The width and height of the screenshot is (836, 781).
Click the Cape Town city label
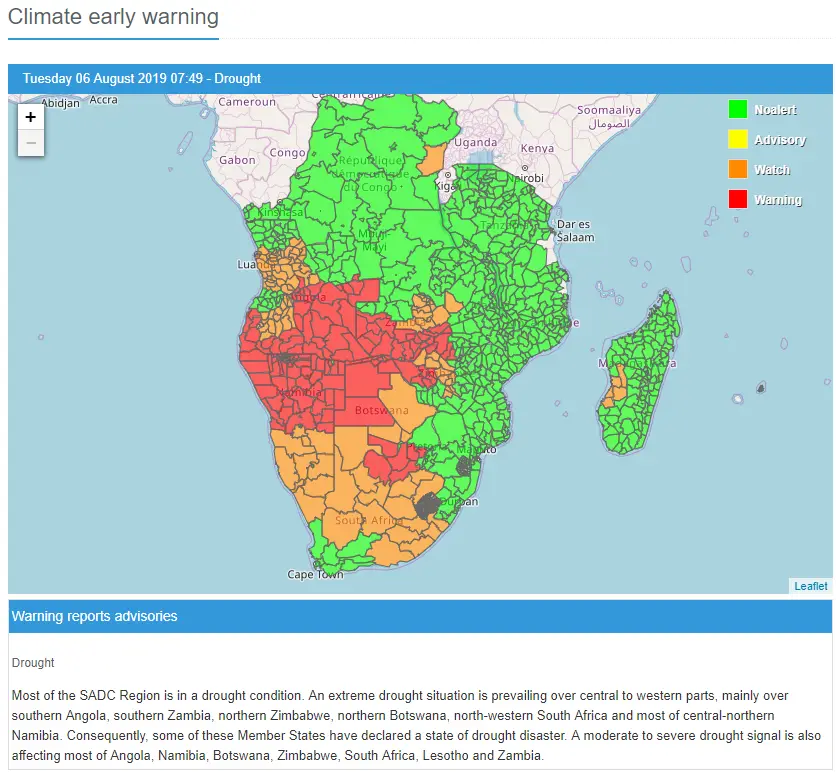(315, 574)
